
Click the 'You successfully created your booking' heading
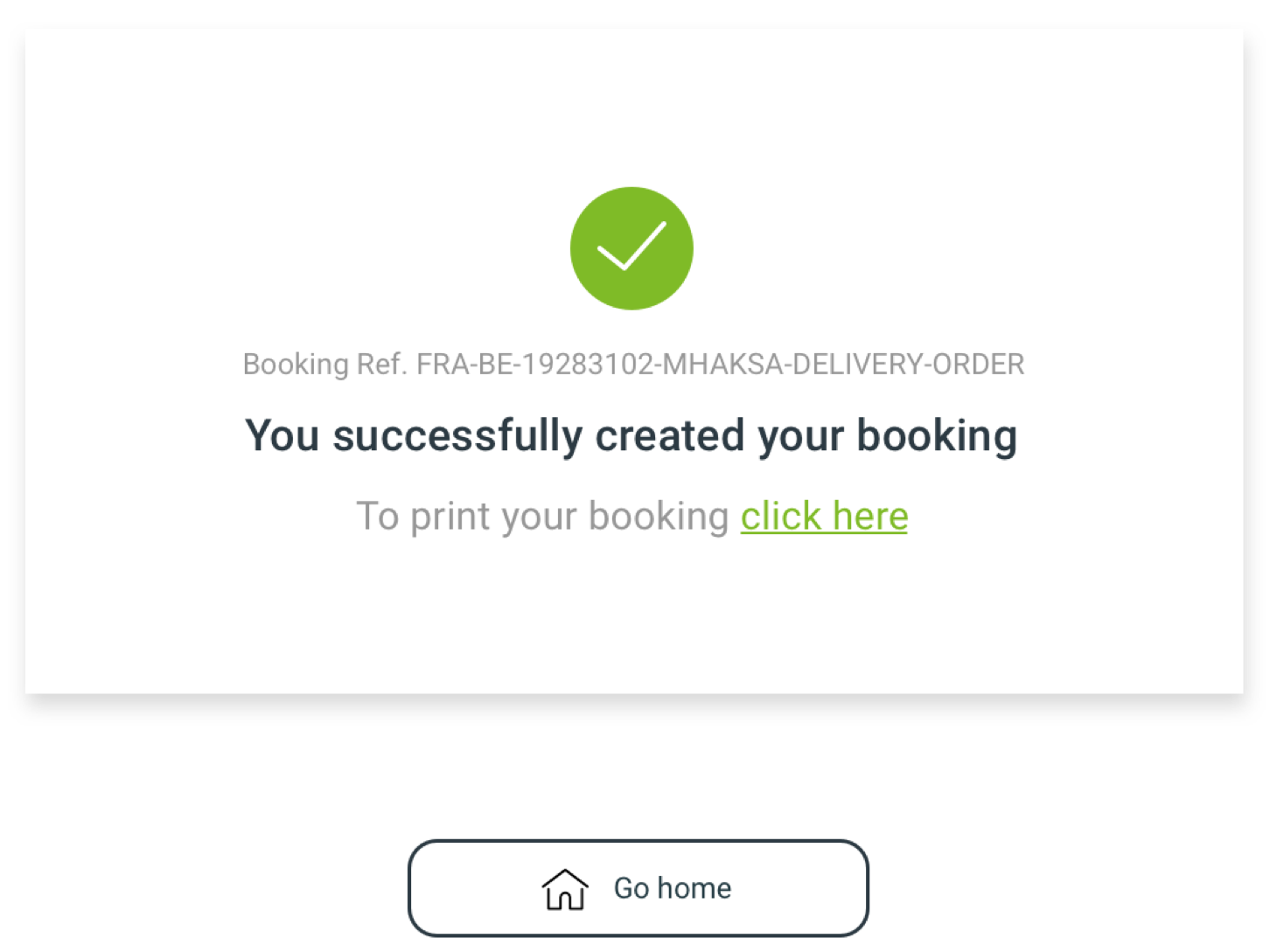pyautogui.click(x=631, y=435)
